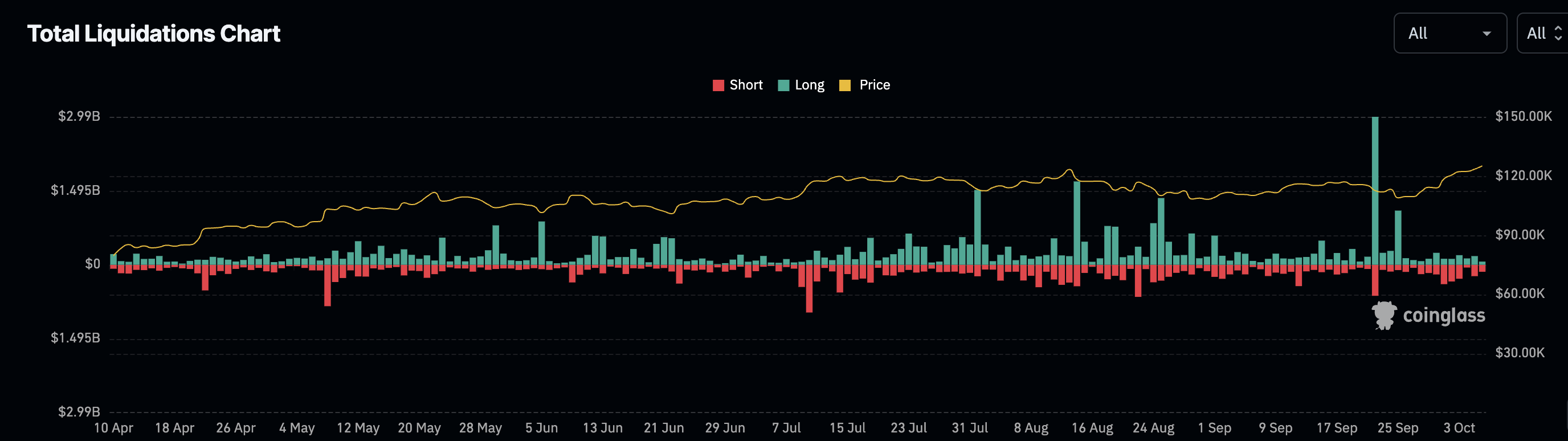The width and height of the screenshot is (1568, 441).
Task: Toggle the Long series legend label
Action: (x=809, y=85)
